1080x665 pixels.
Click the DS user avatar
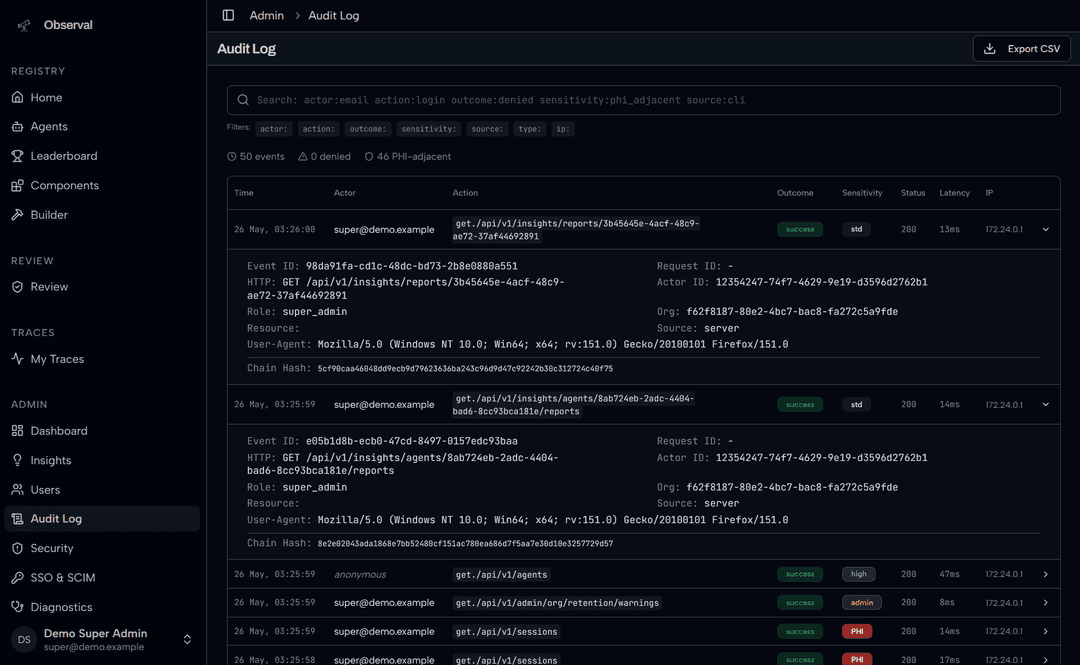pyautogui.click(x=24, y=640)
